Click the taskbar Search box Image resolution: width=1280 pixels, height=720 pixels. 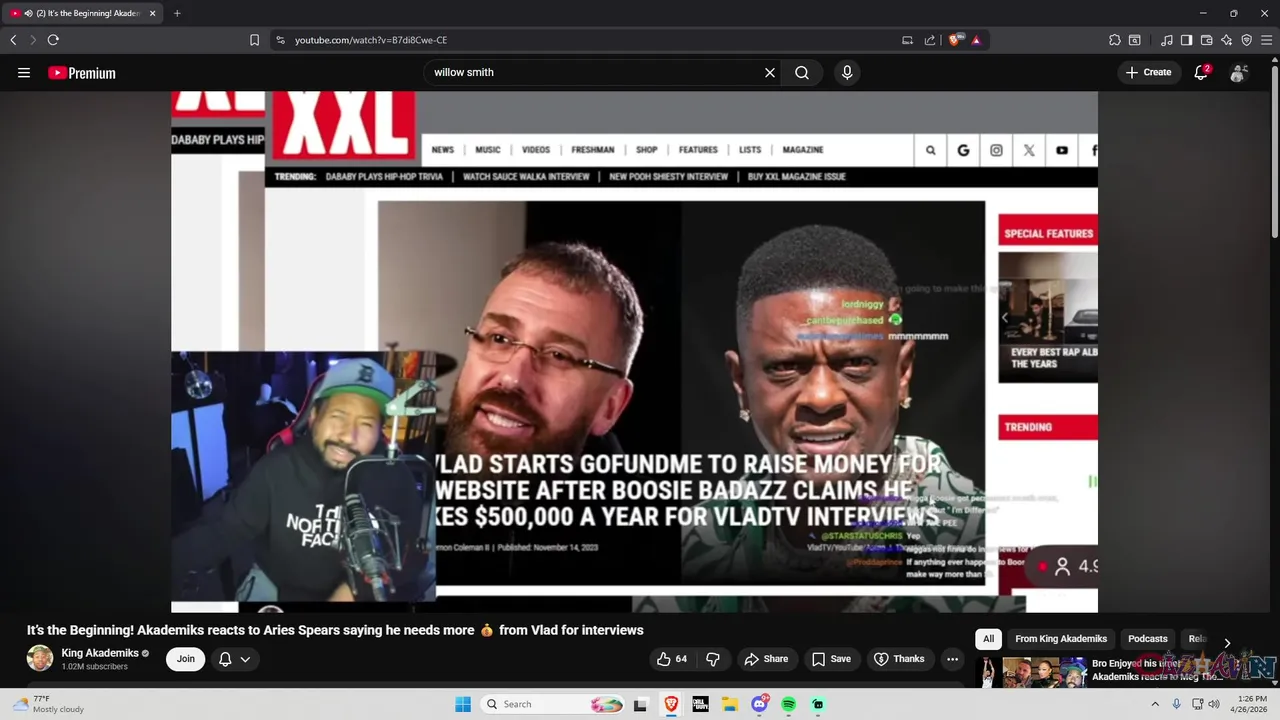(x=553, y=704)
